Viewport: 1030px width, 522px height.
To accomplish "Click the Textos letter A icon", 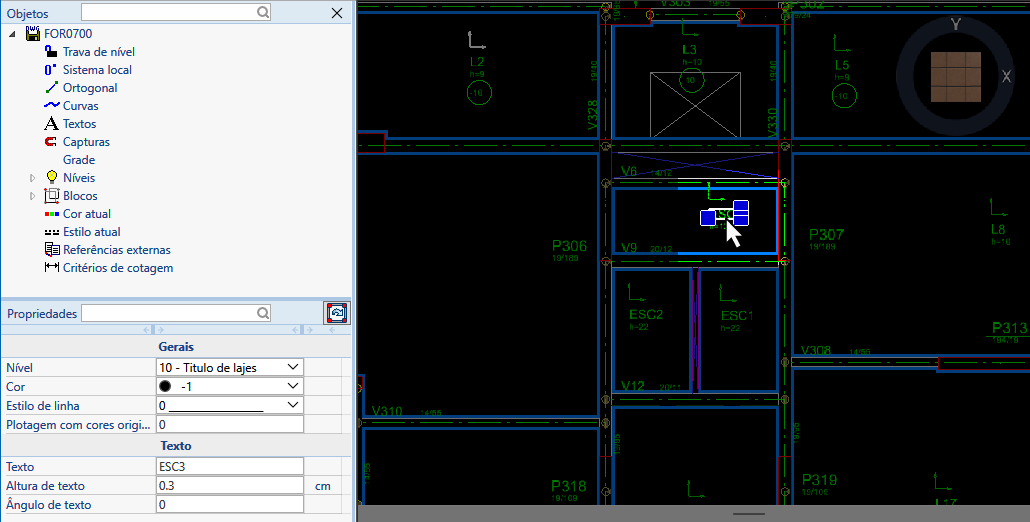I will point(52,124).
